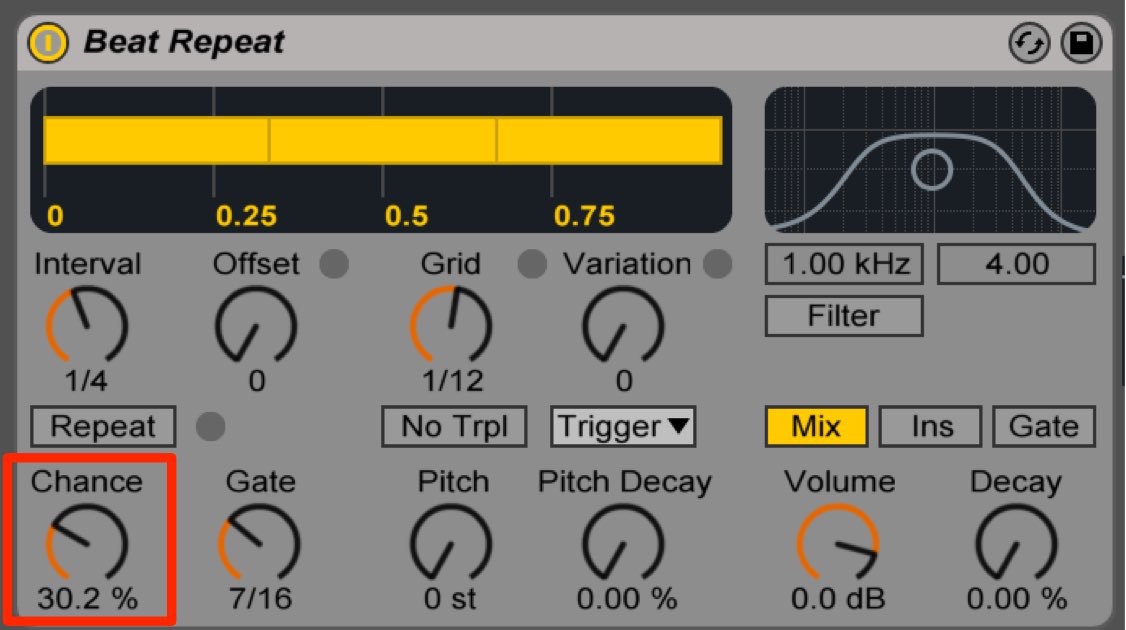The height and width of the screenshot is (630, 1126).
Task: Click the 0.00 % Decay value
Action: (x=1017, y=598)
